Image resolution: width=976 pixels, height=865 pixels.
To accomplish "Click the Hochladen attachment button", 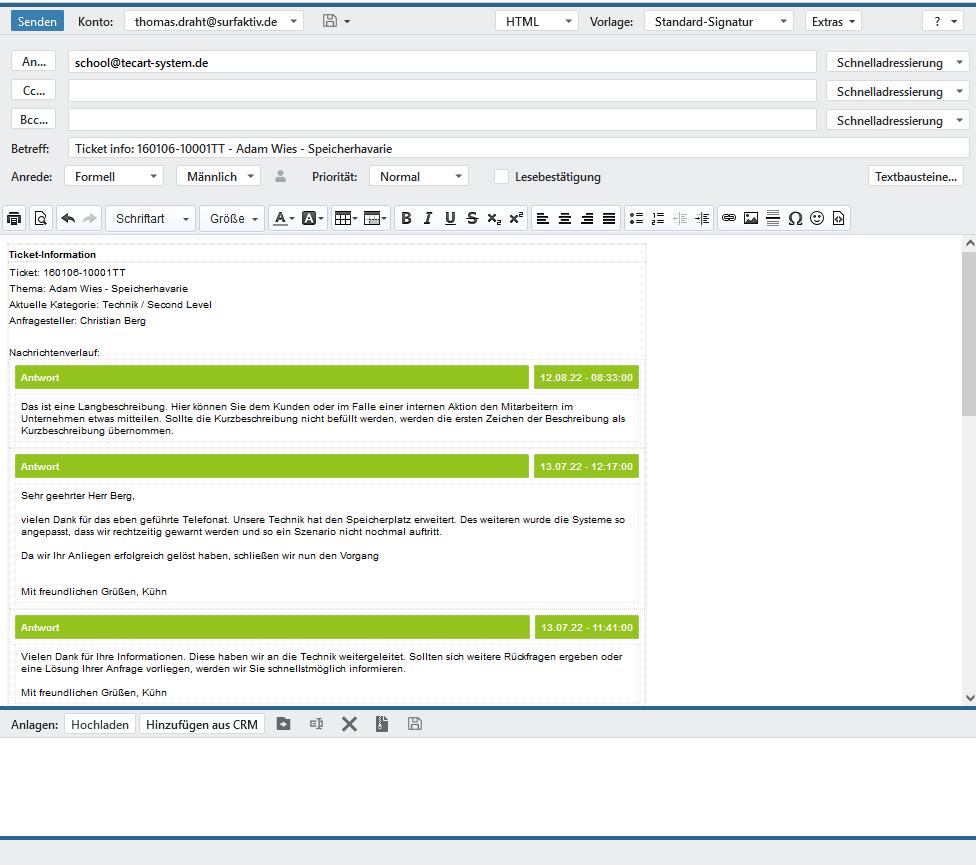I will 100,724.
